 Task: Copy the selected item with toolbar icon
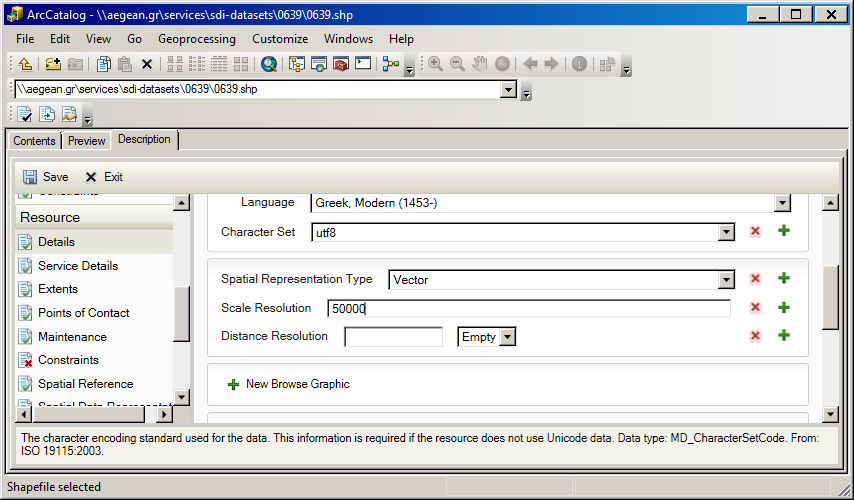103,64
